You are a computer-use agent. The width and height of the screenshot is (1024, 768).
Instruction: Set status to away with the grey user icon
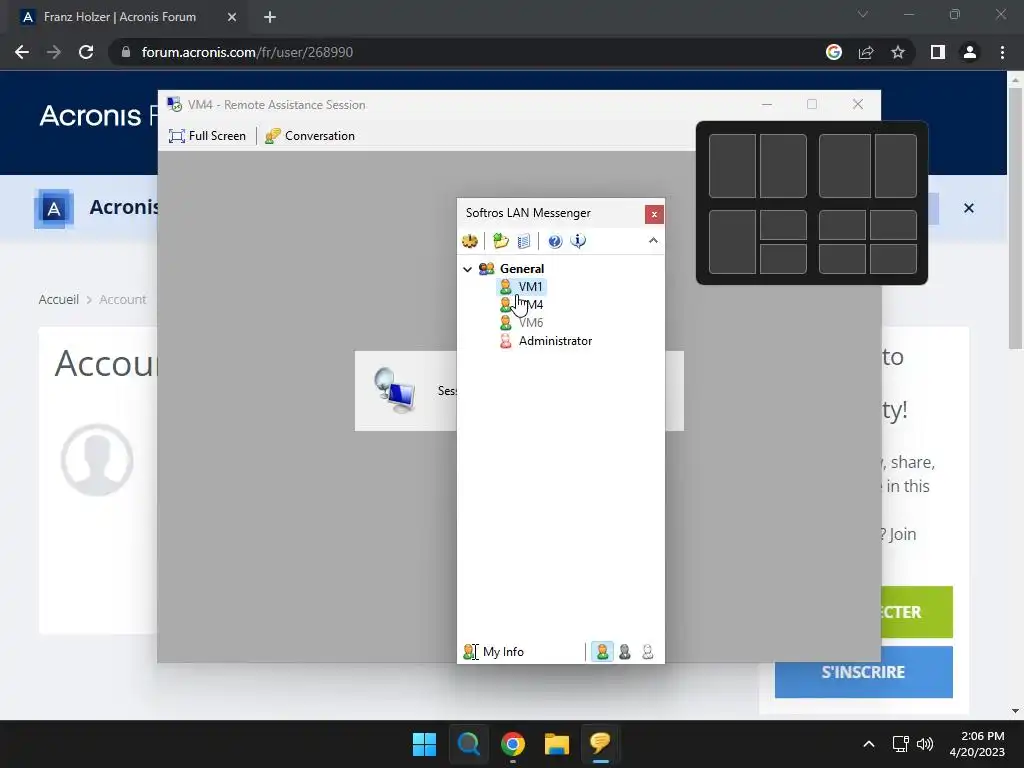tap(625, 652)
